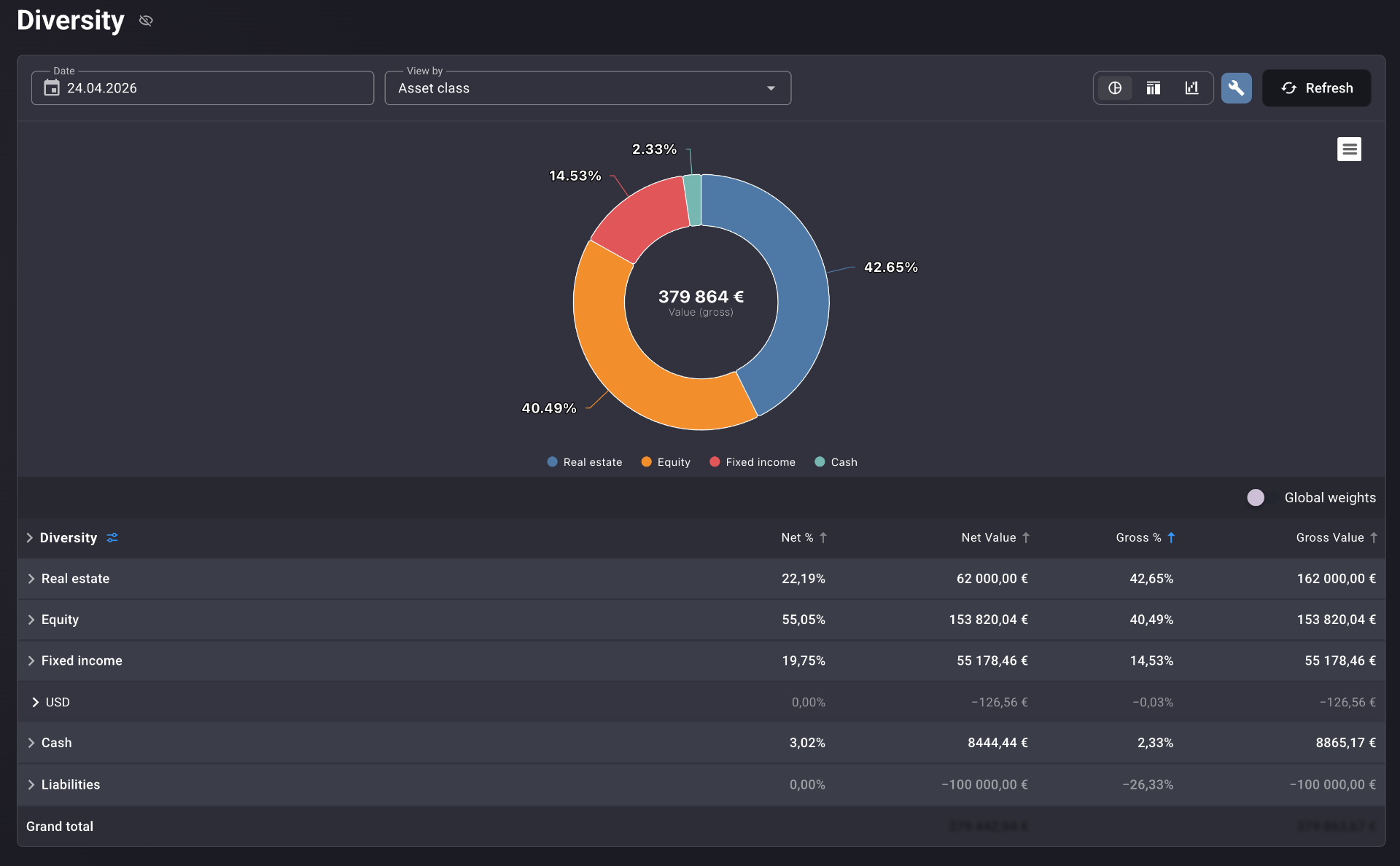Click Liabilities gross percent −26,33%
The height and width of the screenshot is (866, 1400).
[x=1148, y=785]
